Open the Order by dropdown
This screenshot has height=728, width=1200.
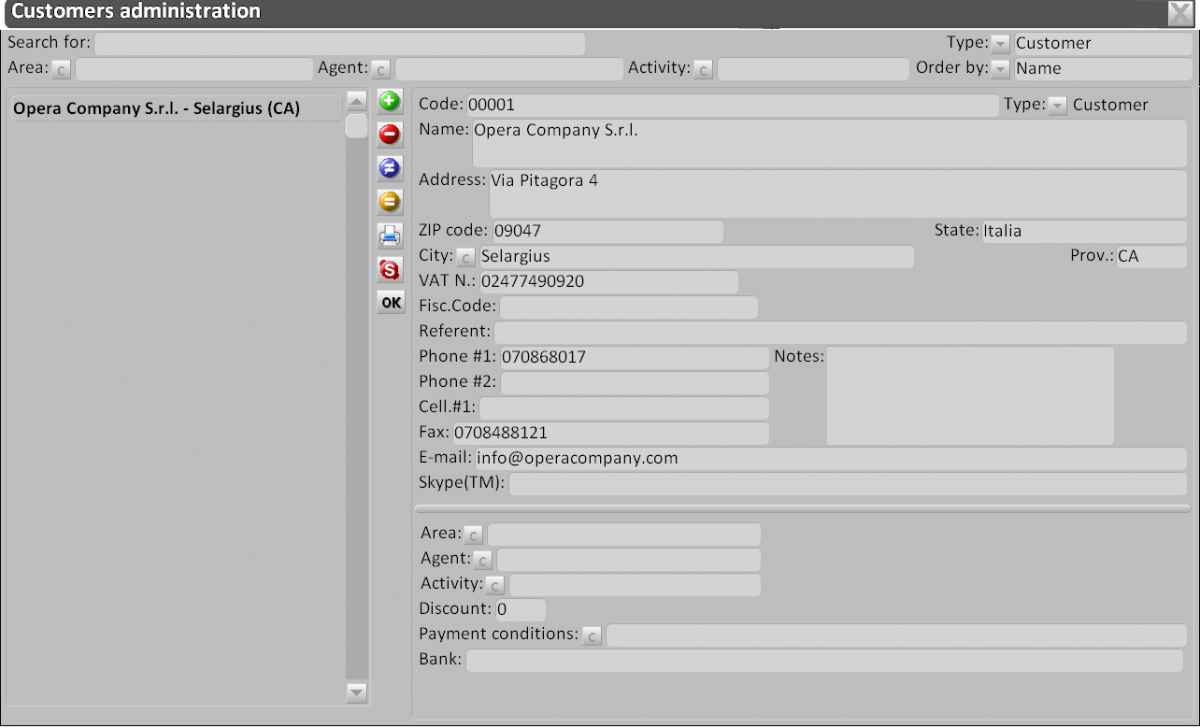coord(1001,68)
